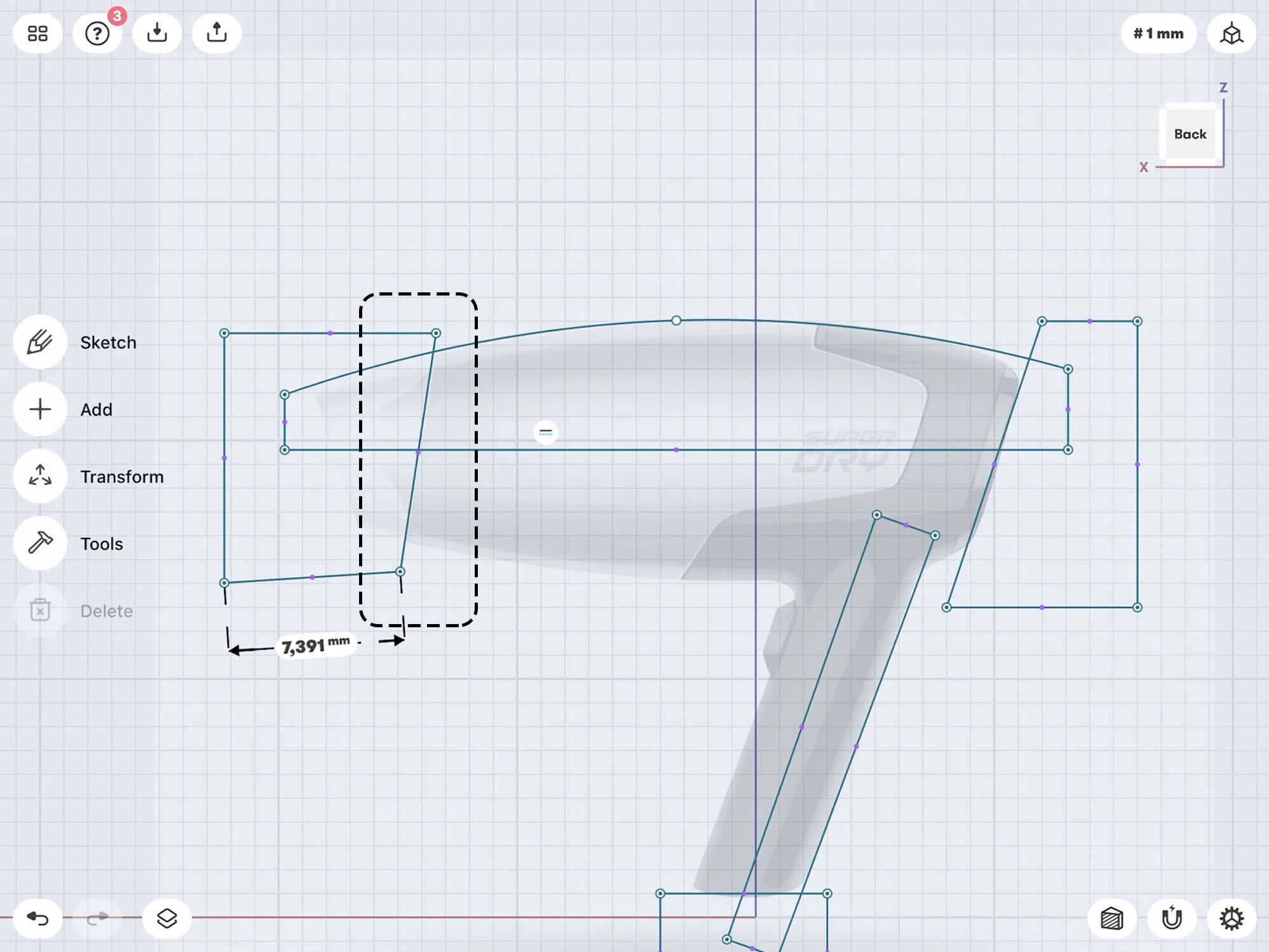The image size is (1269, 952).
Task: Open the designs gallery grid icon
Action: point(38,33)
